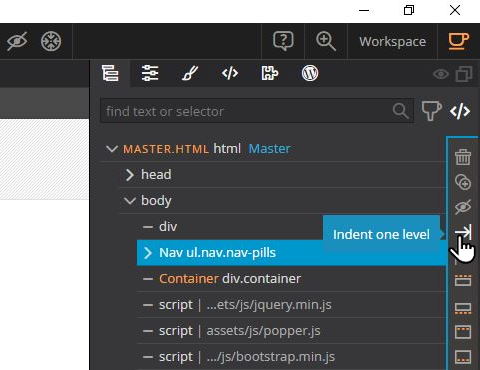Collapse the MASTER.HTML html node
480x370 pixels.
pos(112,149)
